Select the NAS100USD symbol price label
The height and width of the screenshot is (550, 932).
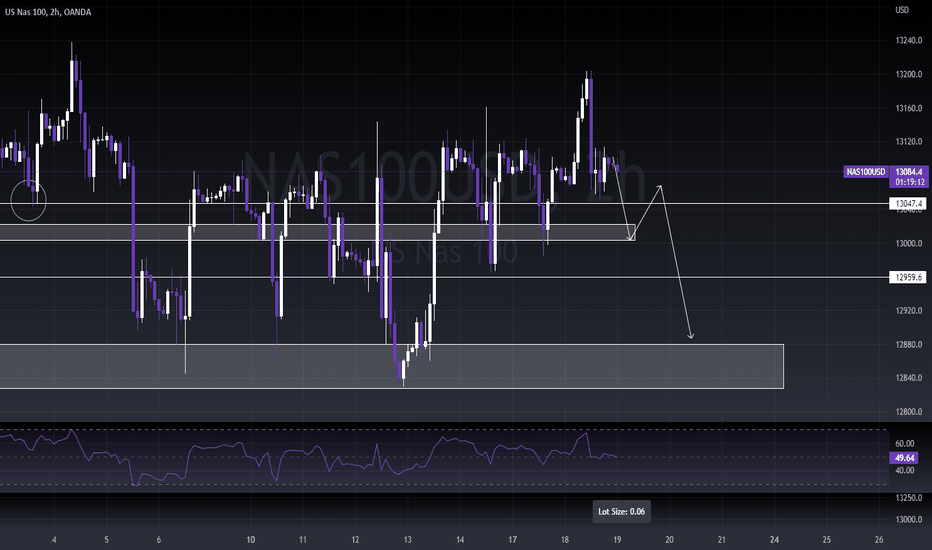pos(866,172)
